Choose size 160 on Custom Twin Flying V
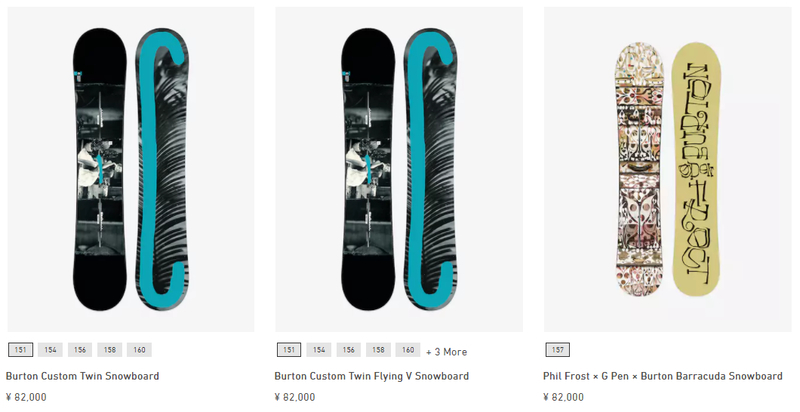This screenshot has width=800, height=412. [x=408, y=350]
